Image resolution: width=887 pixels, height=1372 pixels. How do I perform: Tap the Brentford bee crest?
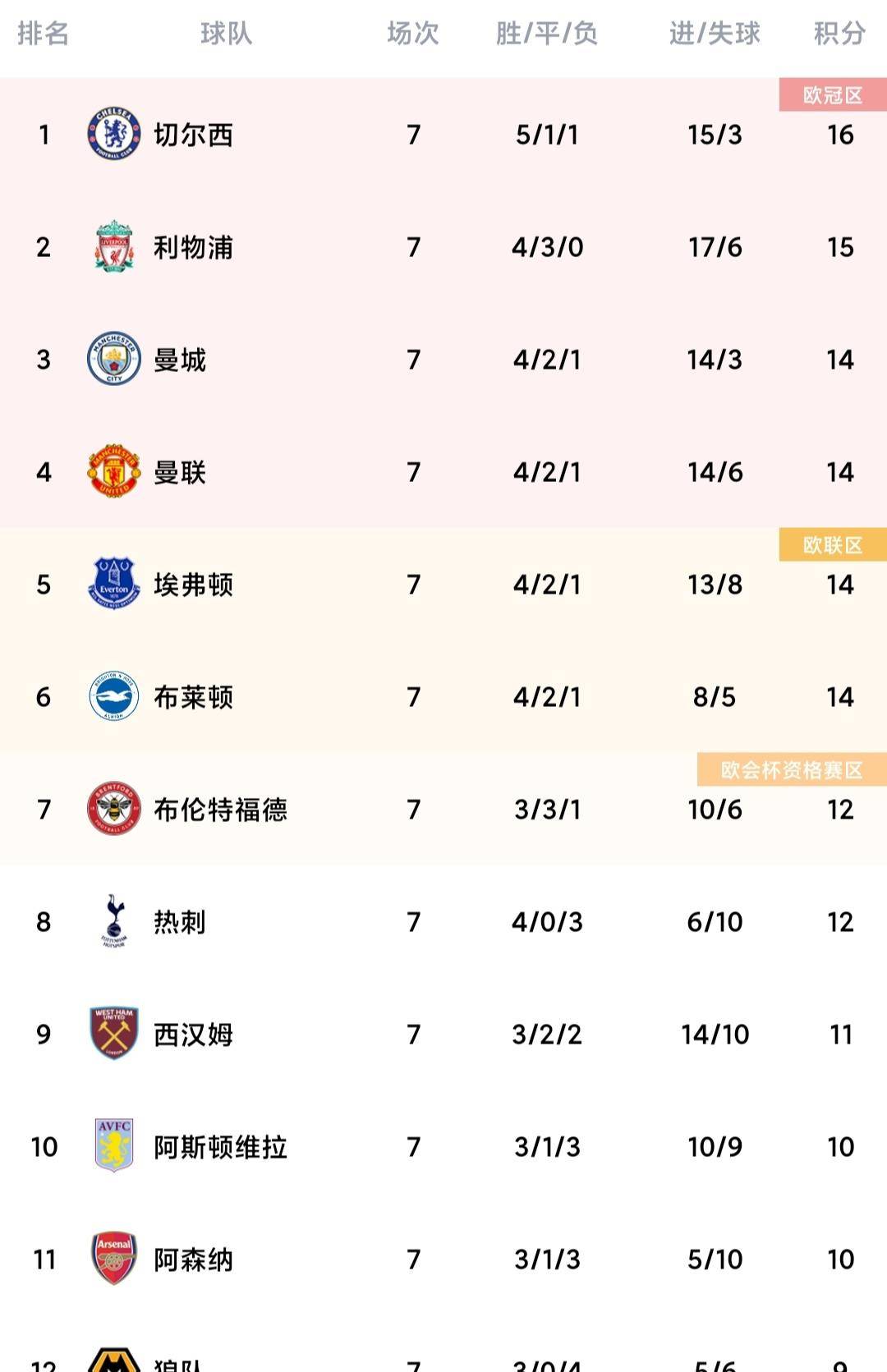pyautogui.click(x=114, y=809)
